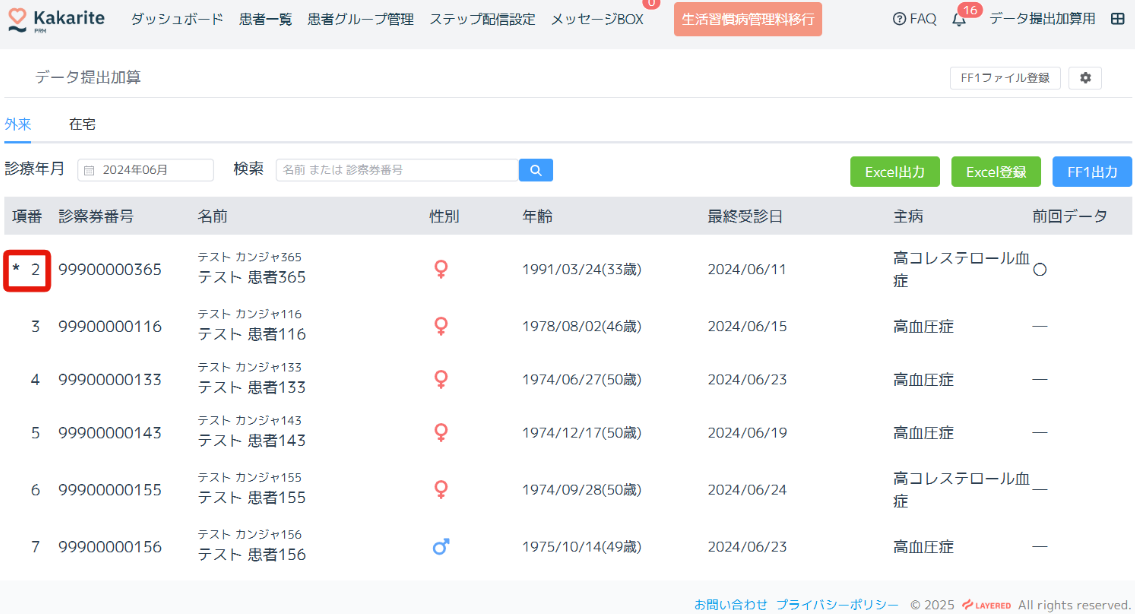1135x614 pixels.
Task: Open the お問い合わせ link
Action: [730, 605]
